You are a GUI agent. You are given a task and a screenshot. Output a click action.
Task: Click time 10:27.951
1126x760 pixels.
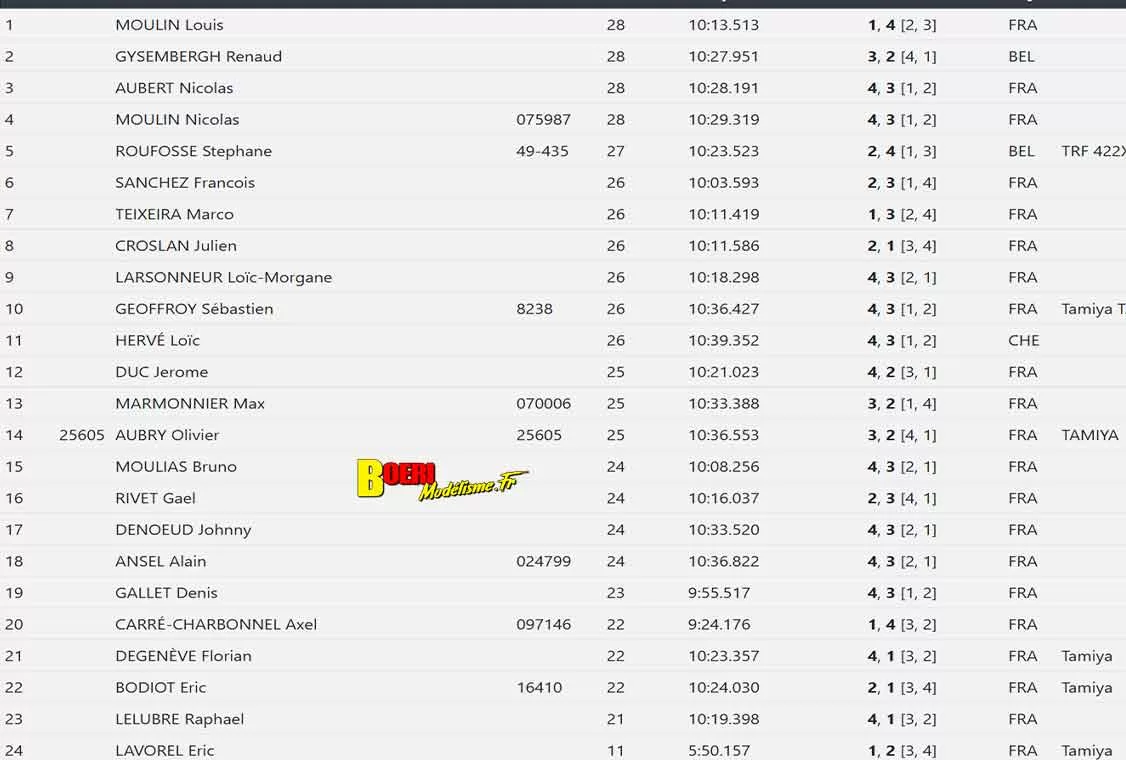(x=723, y=57)
